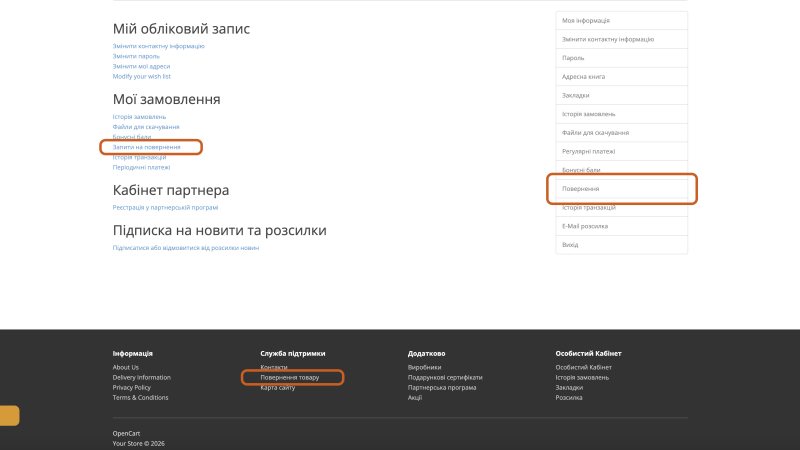Screen dimensions: 800x450
Task: Open Історія замовлень in the sidebar menu
Action: click(621, 114)
